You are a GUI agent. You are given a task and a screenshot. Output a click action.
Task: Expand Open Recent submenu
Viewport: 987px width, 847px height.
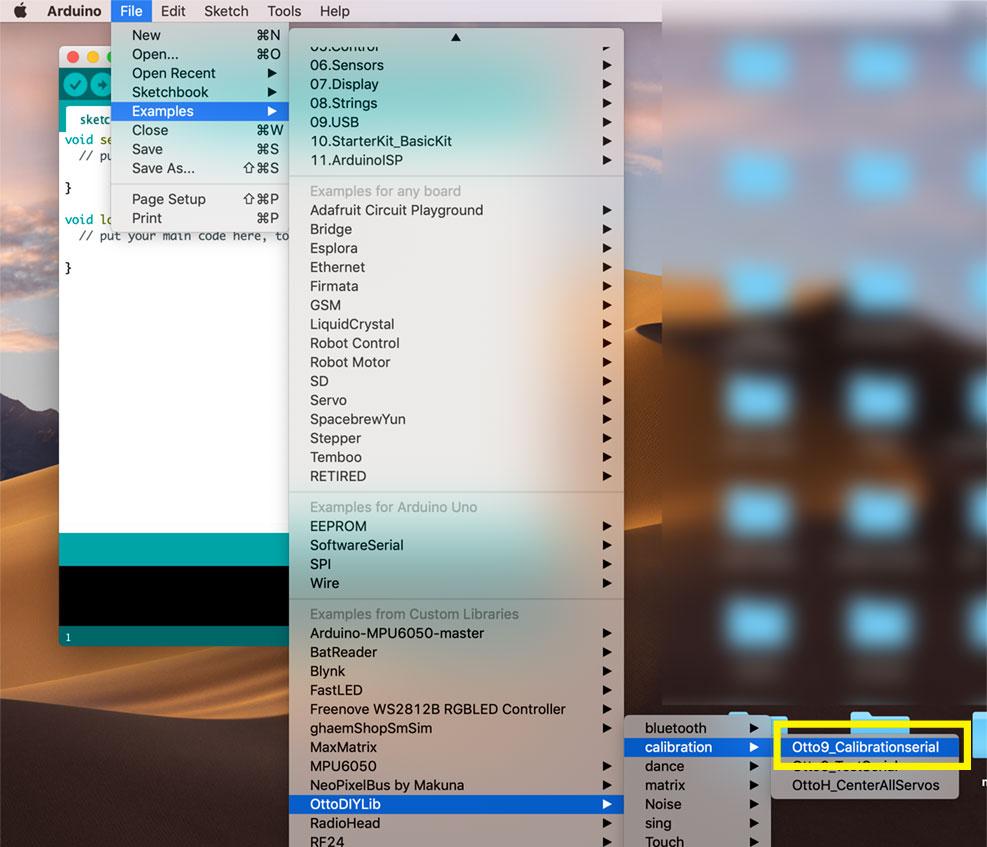coord(200,73)
